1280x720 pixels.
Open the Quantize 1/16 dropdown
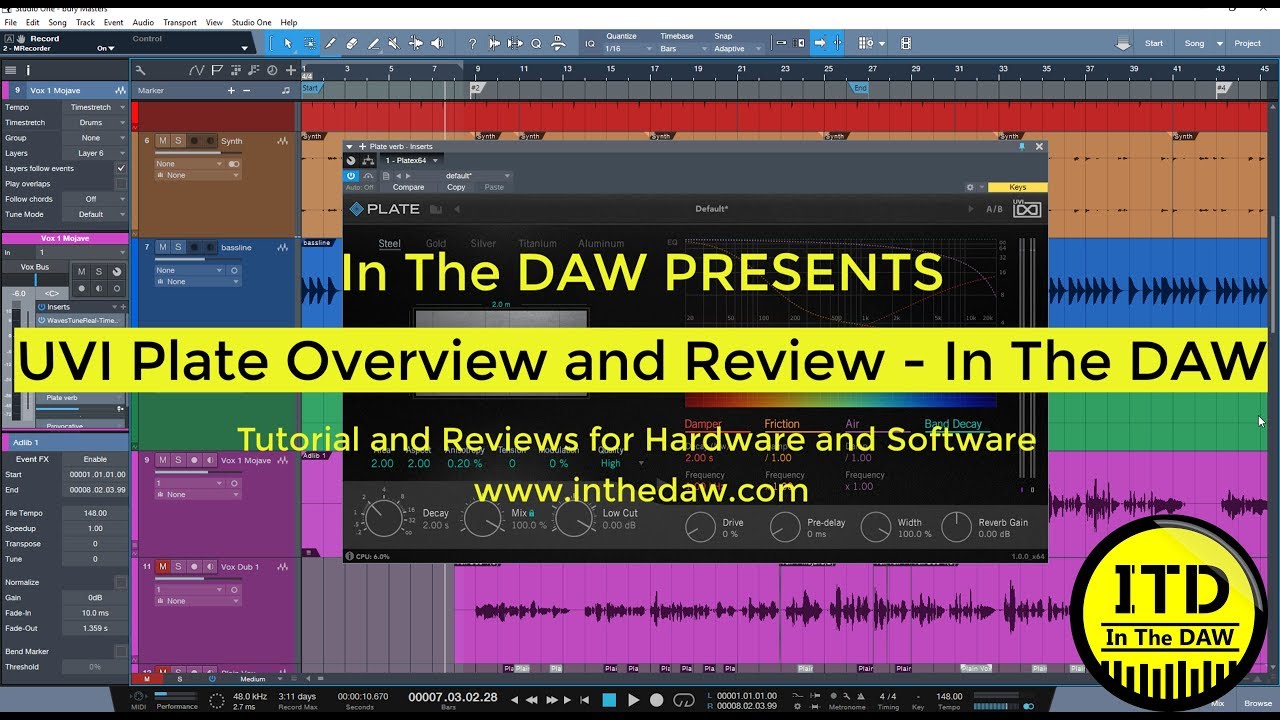tap(626, 48)
